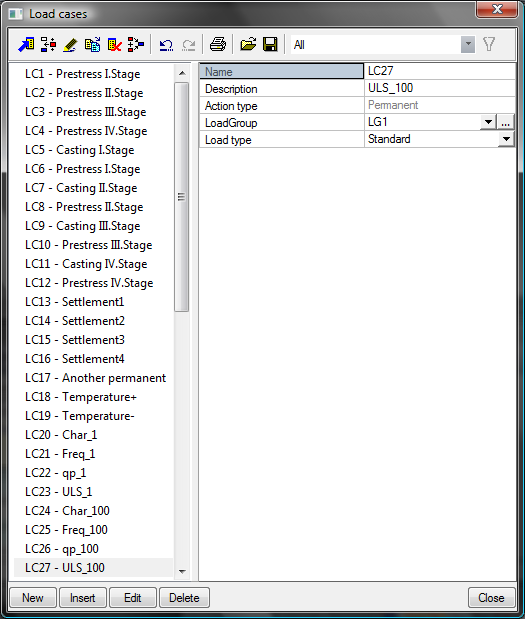Click the Copy item toolbar icon
Image resolution: width=525 pixels, height=619 pixels.
pyautogui.click(x=92, y=45)
